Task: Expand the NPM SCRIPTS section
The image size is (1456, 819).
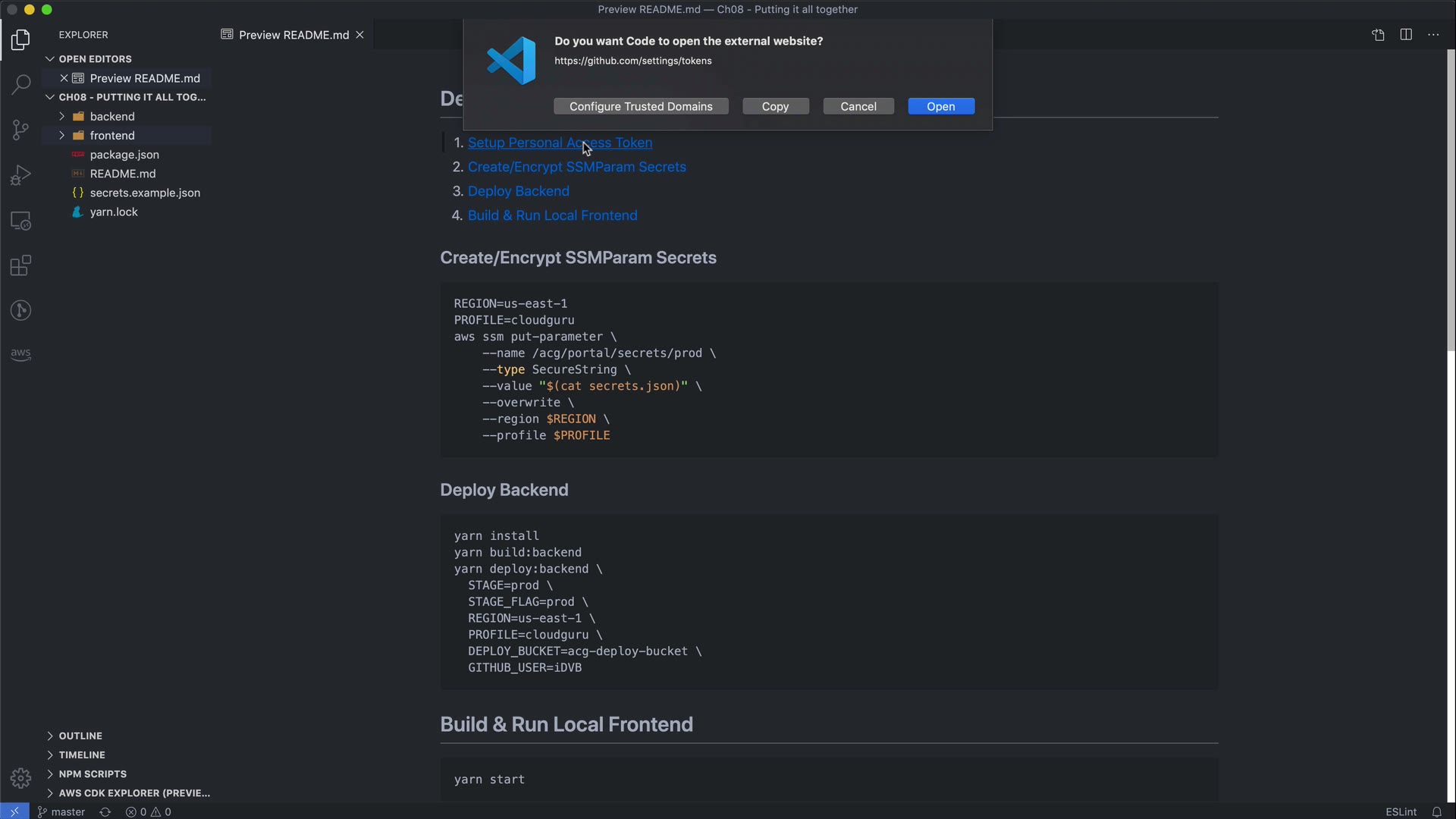Action: coord(92,773)
